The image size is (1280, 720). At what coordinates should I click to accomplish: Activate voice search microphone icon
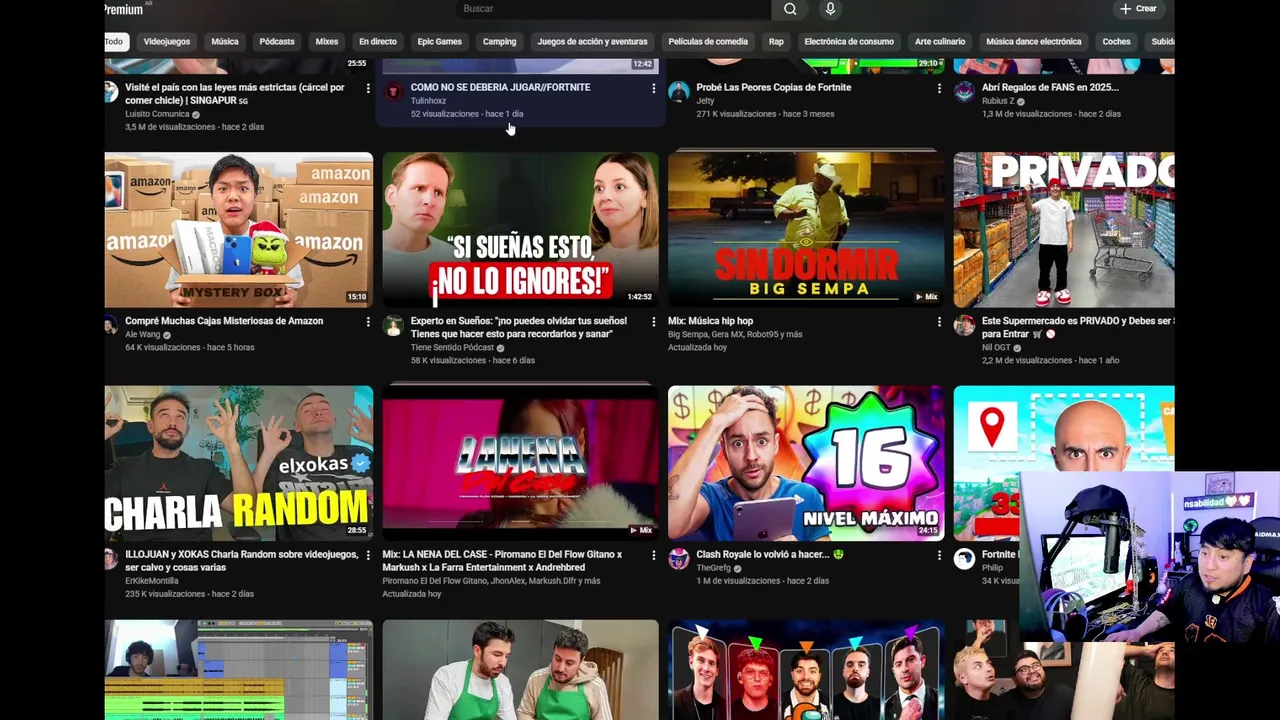pyautogui.click(x=830, y=9)
